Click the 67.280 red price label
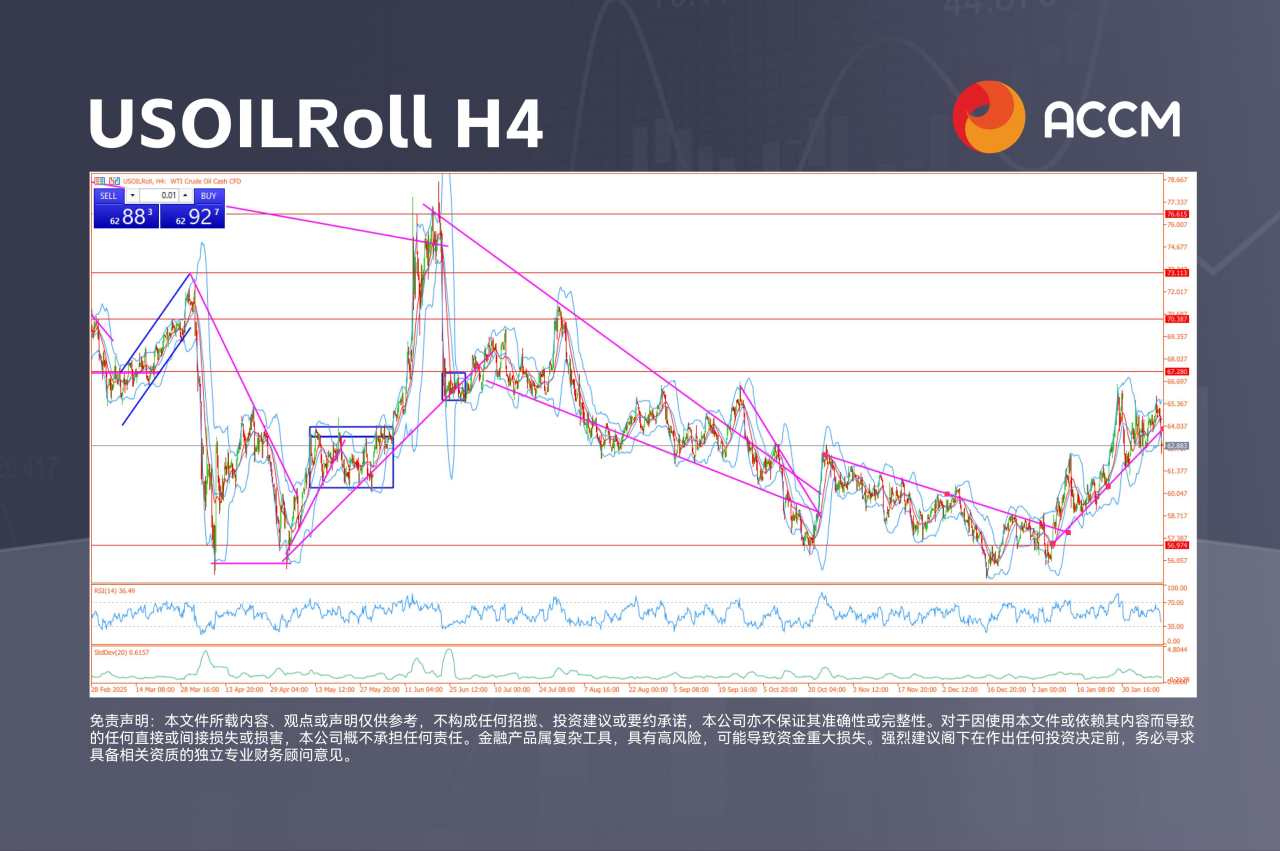Image resolution: width=1280 pixels, height=851 pixels. [x=1177, y=372]
